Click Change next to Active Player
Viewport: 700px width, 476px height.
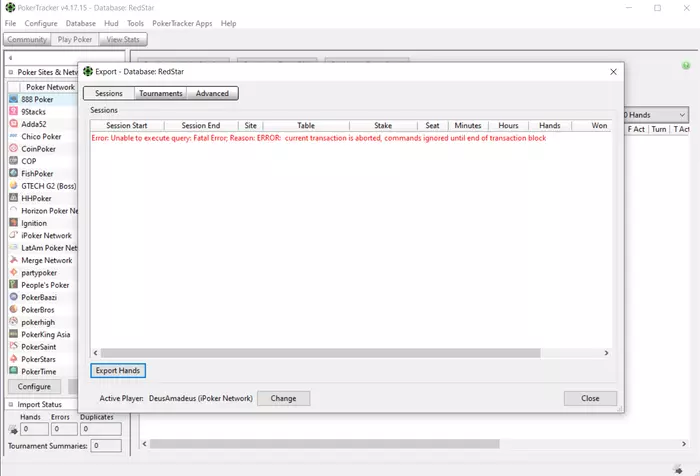pyautogui.click(x=283, y=398)
